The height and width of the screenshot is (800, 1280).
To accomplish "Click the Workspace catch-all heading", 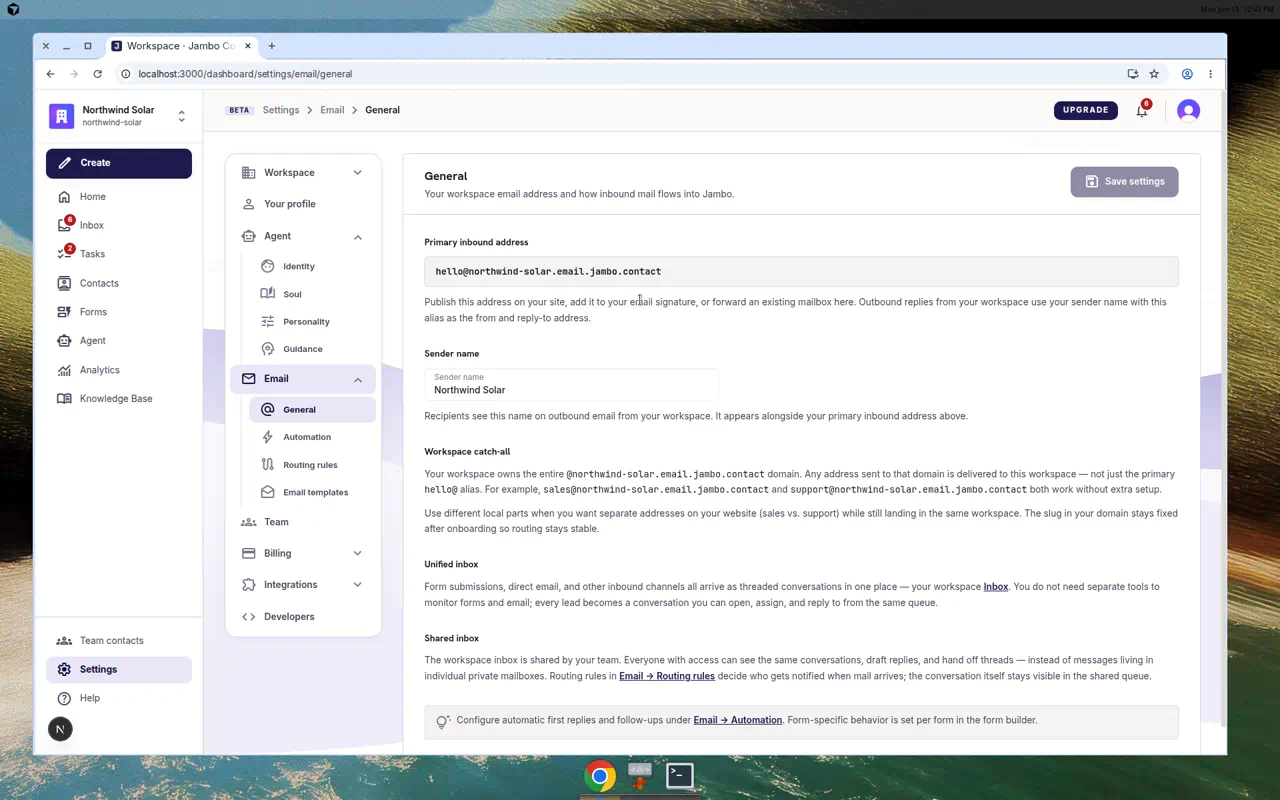I will 467,452.
